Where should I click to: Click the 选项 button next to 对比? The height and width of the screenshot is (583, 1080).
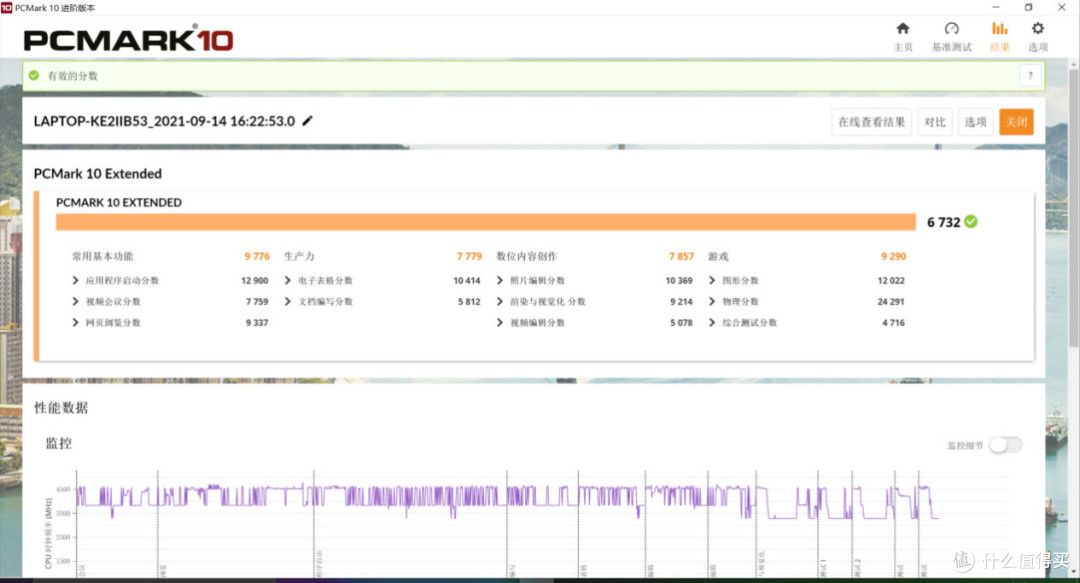[975, 122]
